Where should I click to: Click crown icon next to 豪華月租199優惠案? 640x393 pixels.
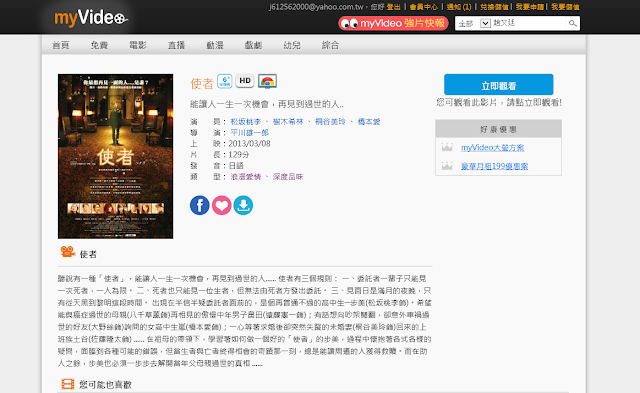coord(447,166)
